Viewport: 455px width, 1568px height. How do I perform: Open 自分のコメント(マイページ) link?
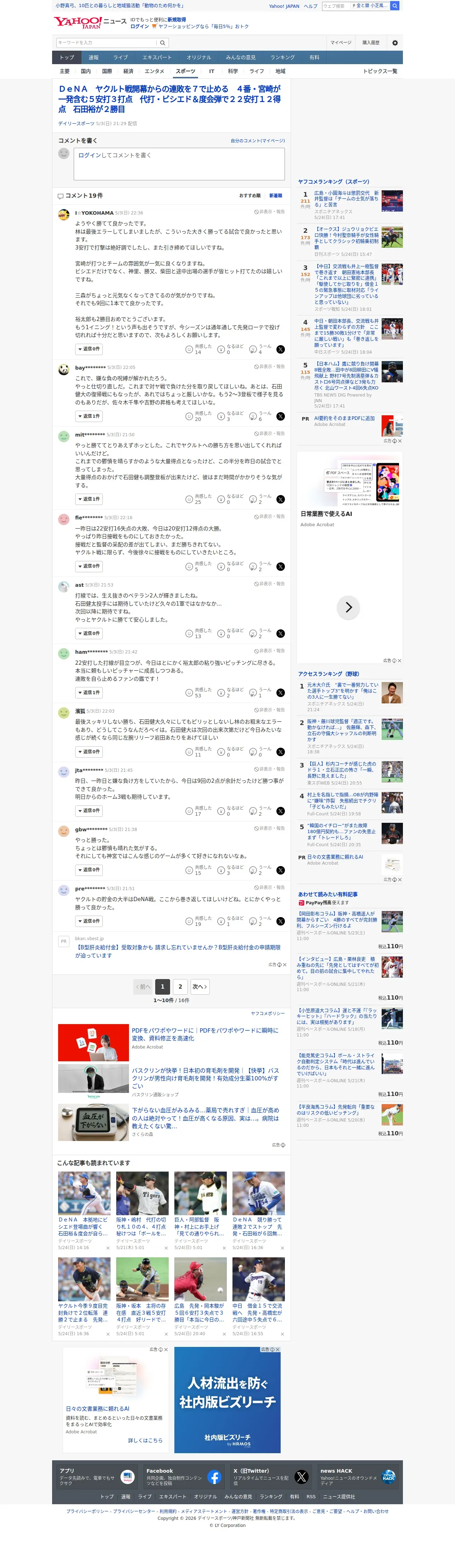(x=258, y=141)
